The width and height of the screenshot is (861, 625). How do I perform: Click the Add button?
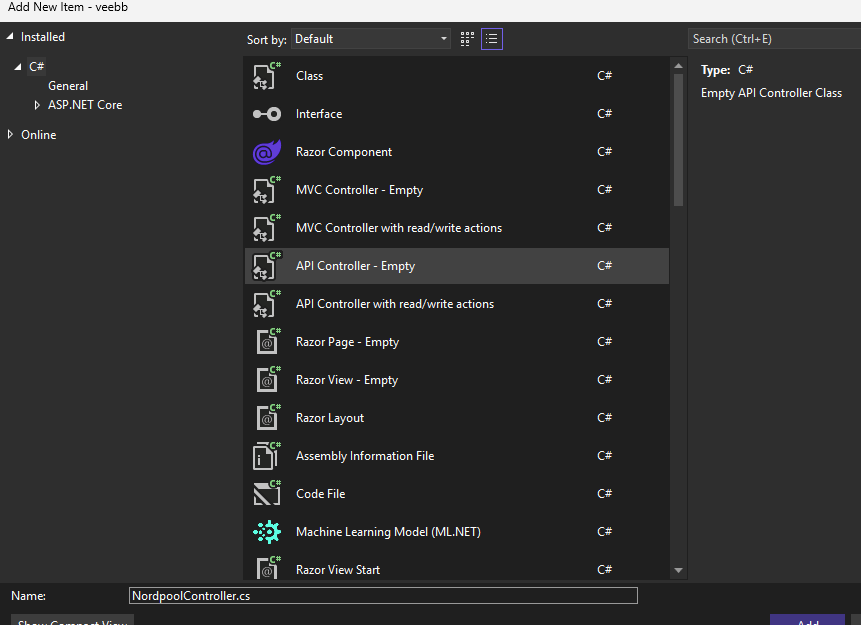tap(808, 620)
